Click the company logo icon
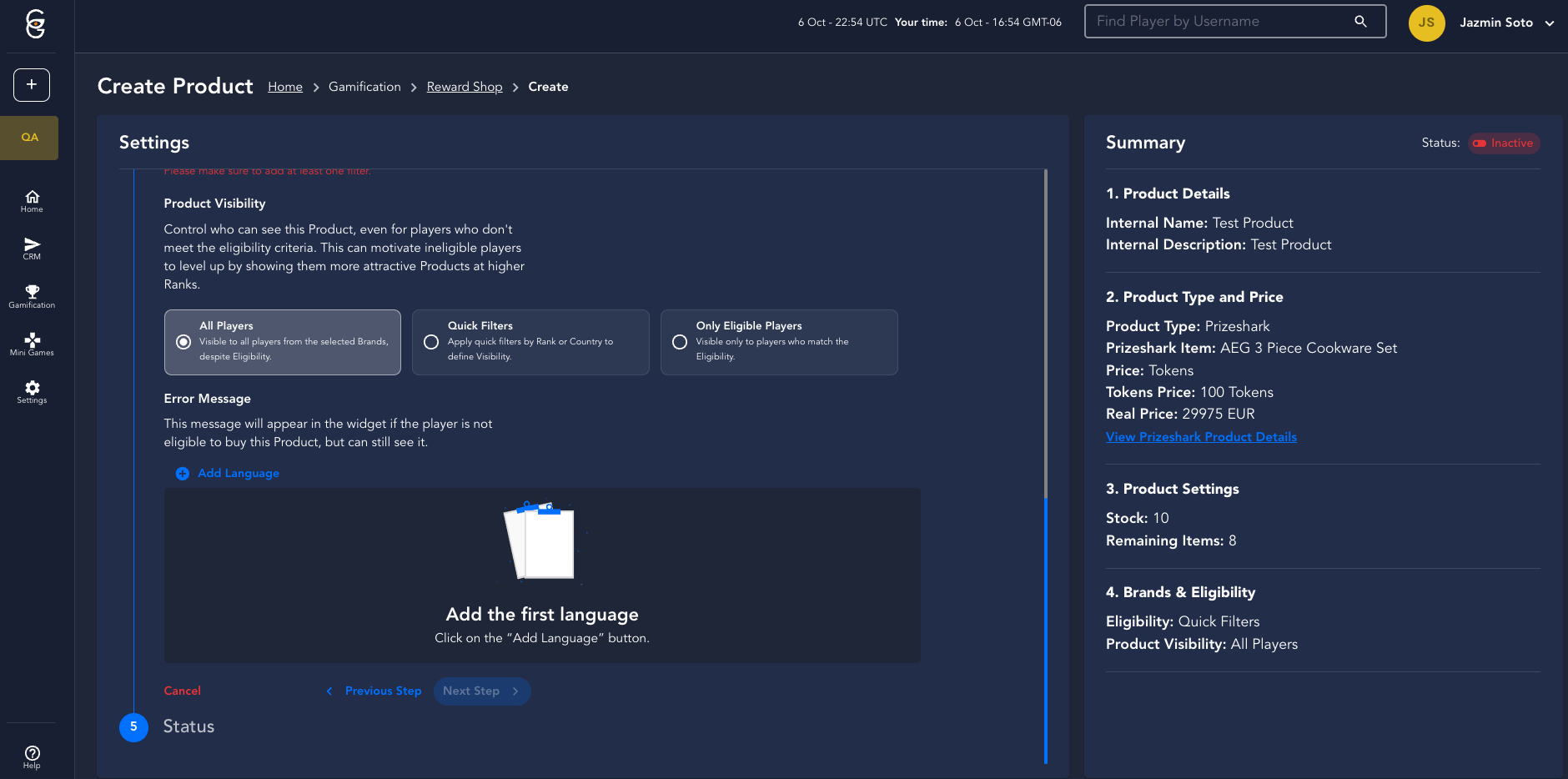This screenshot has width=1568, height=779. [35, 24]
